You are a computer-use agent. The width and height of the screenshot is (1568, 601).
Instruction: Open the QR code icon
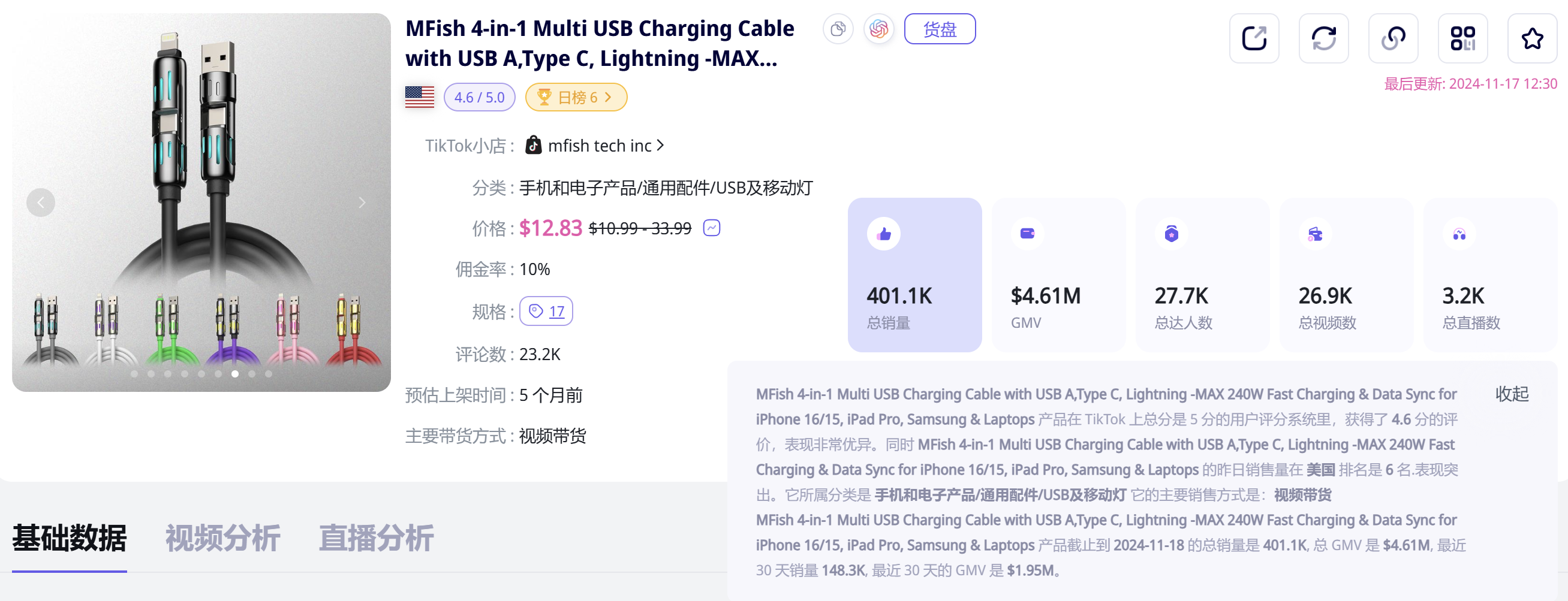[1462, 38]
